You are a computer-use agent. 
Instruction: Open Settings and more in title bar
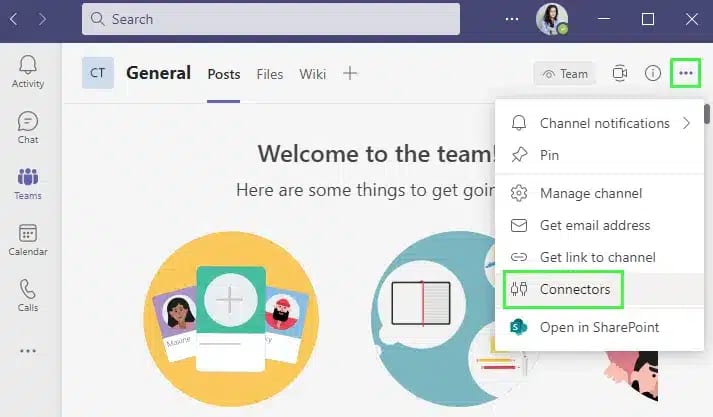point(512,19)
